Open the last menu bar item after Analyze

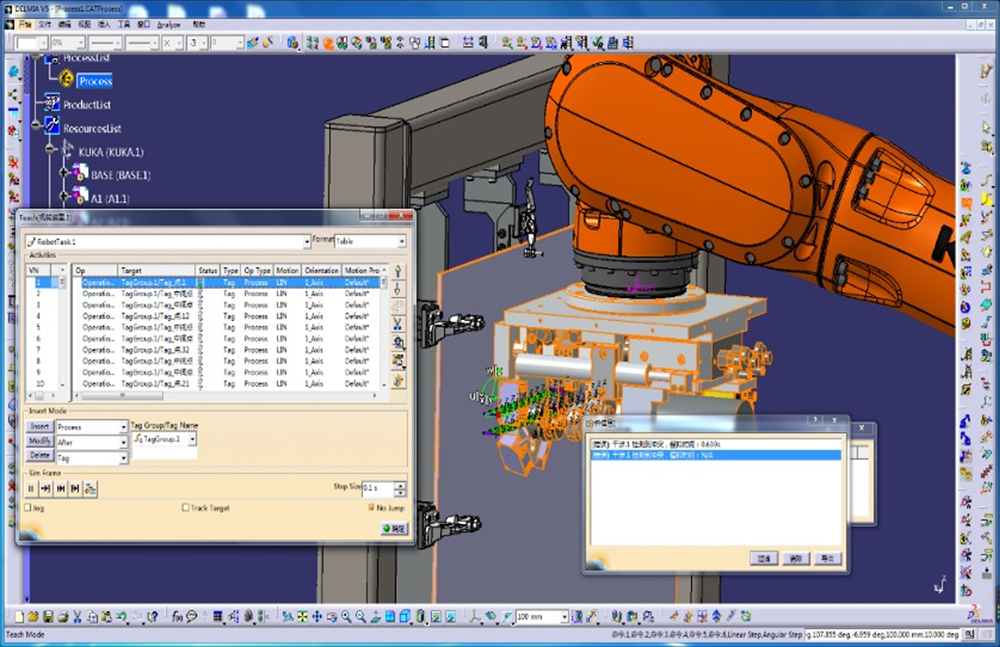tap(199, 24)
